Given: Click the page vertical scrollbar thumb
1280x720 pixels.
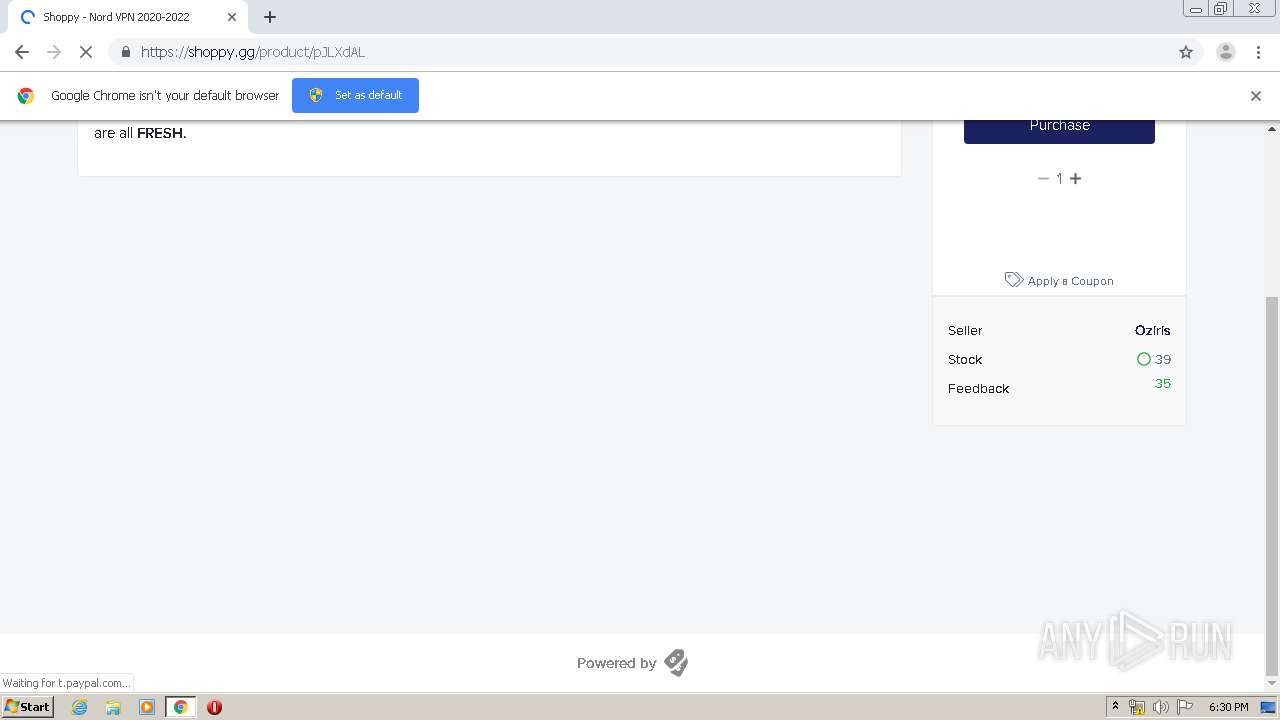Looking at the screenshot, I should pyautogui.click(x=1272, y=485).
